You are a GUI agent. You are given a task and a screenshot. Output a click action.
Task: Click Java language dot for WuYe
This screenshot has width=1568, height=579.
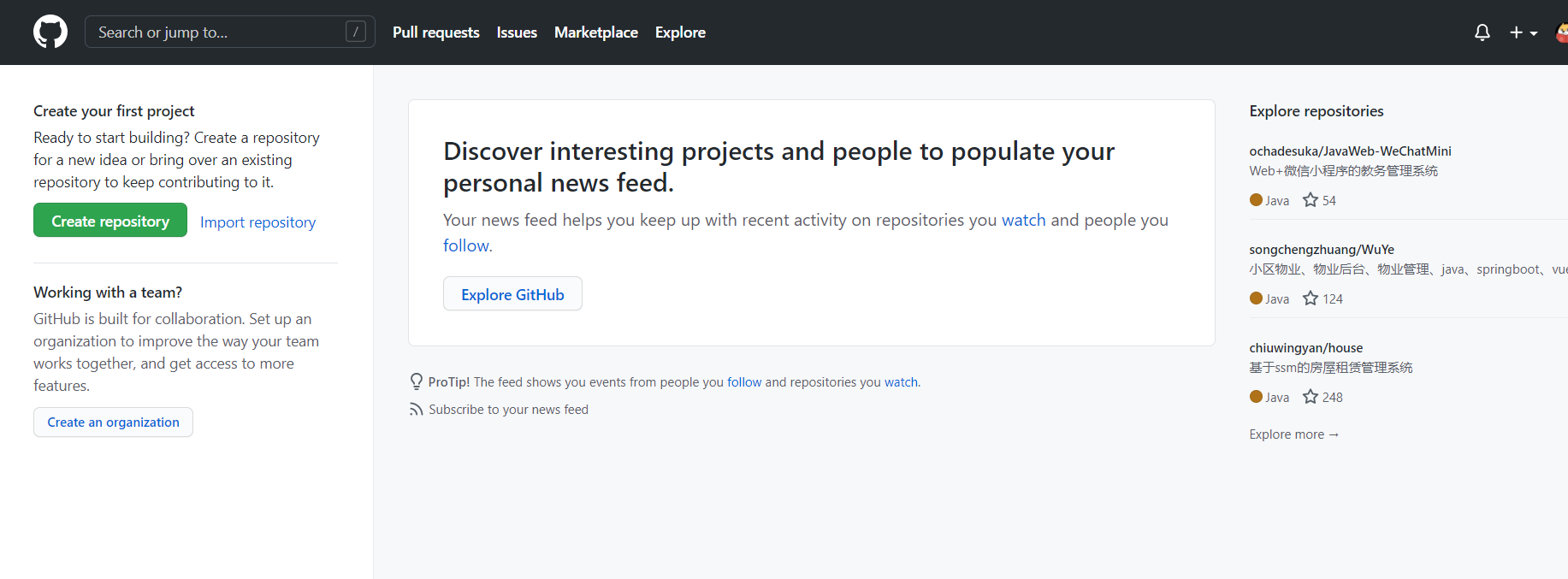[x=1256, y=298]
